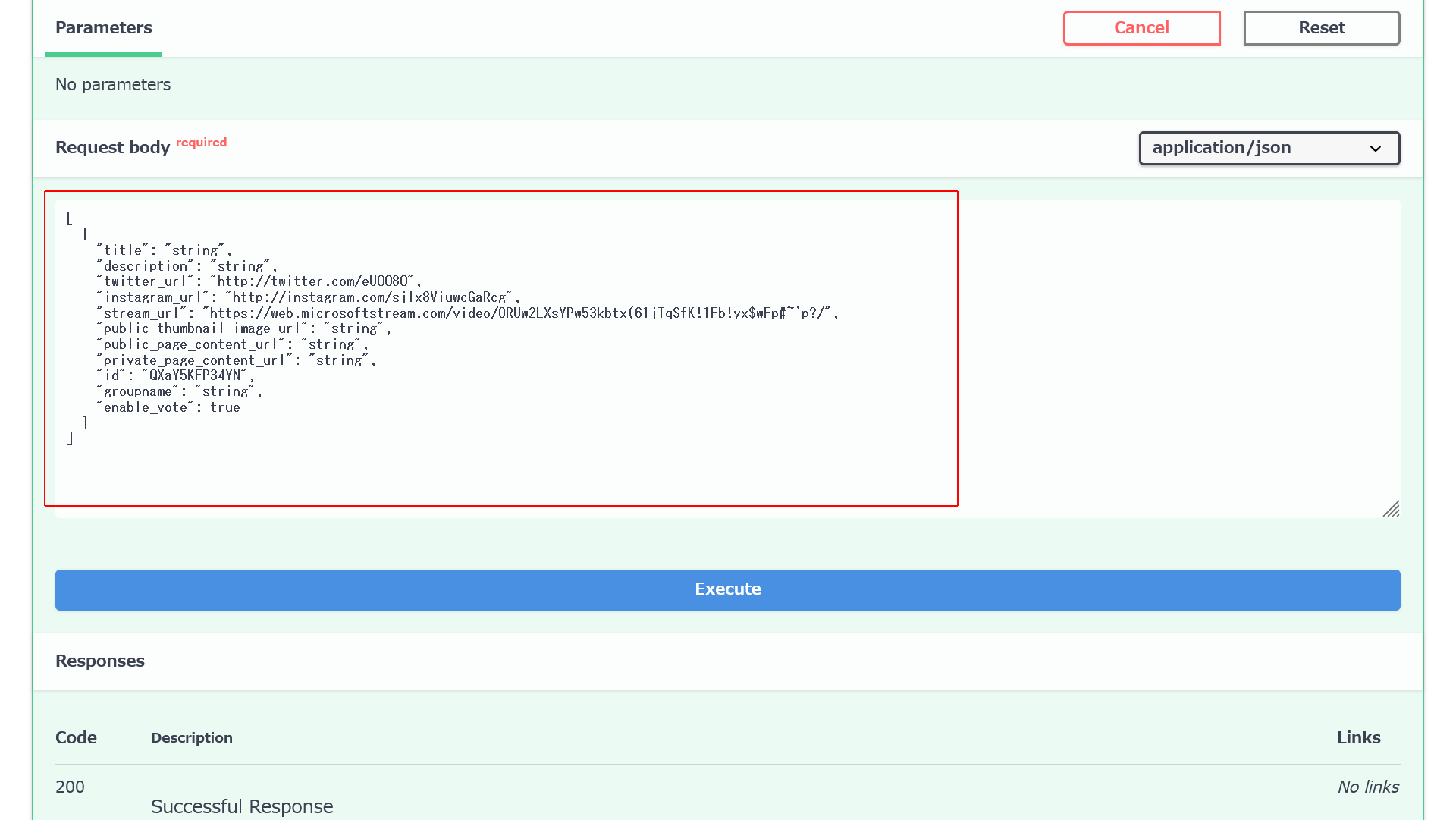Place the cursor on the groupname line

180,392
